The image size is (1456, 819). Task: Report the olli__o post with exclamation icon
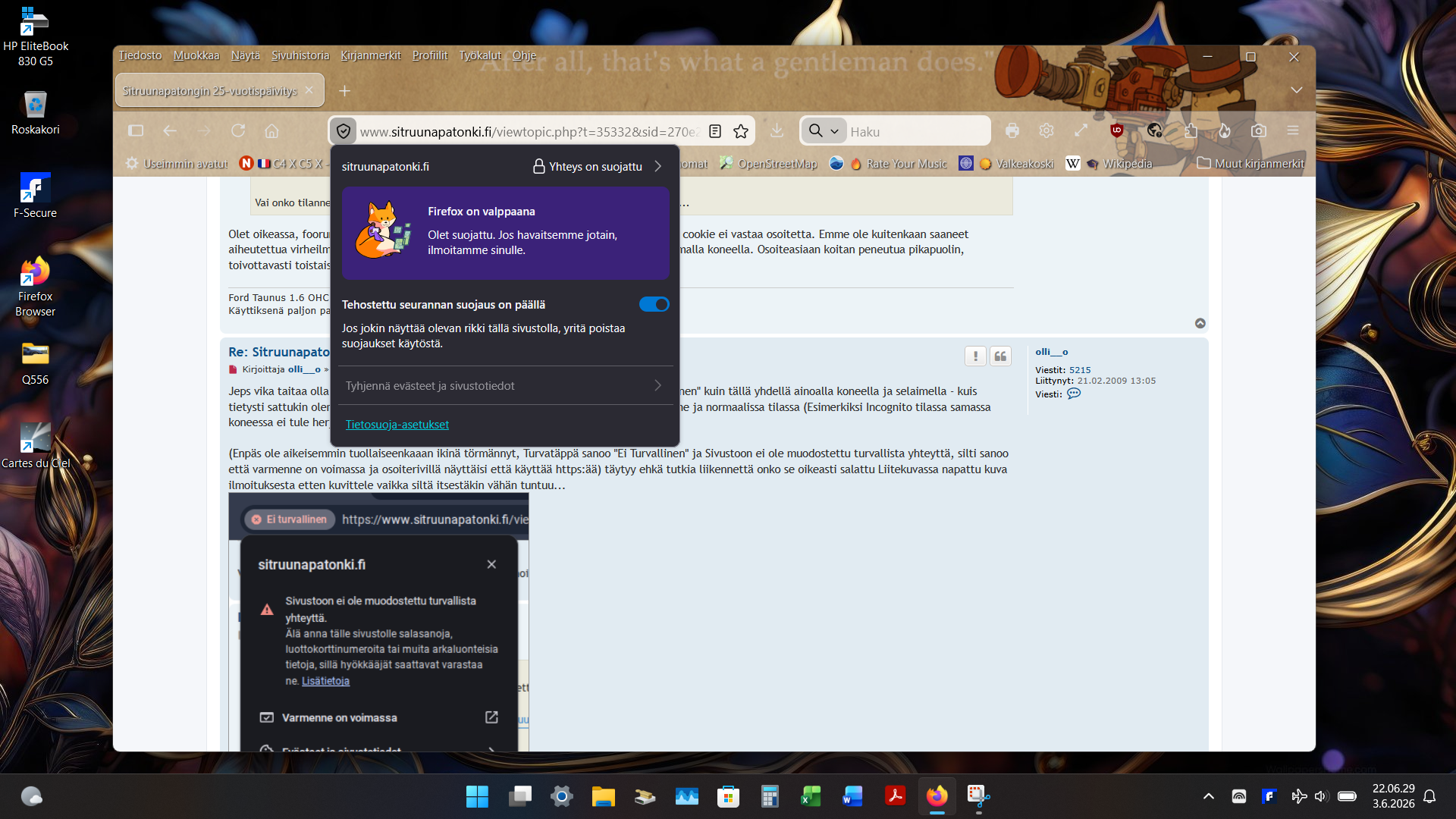pyautogui.click(x=975, y=356)
